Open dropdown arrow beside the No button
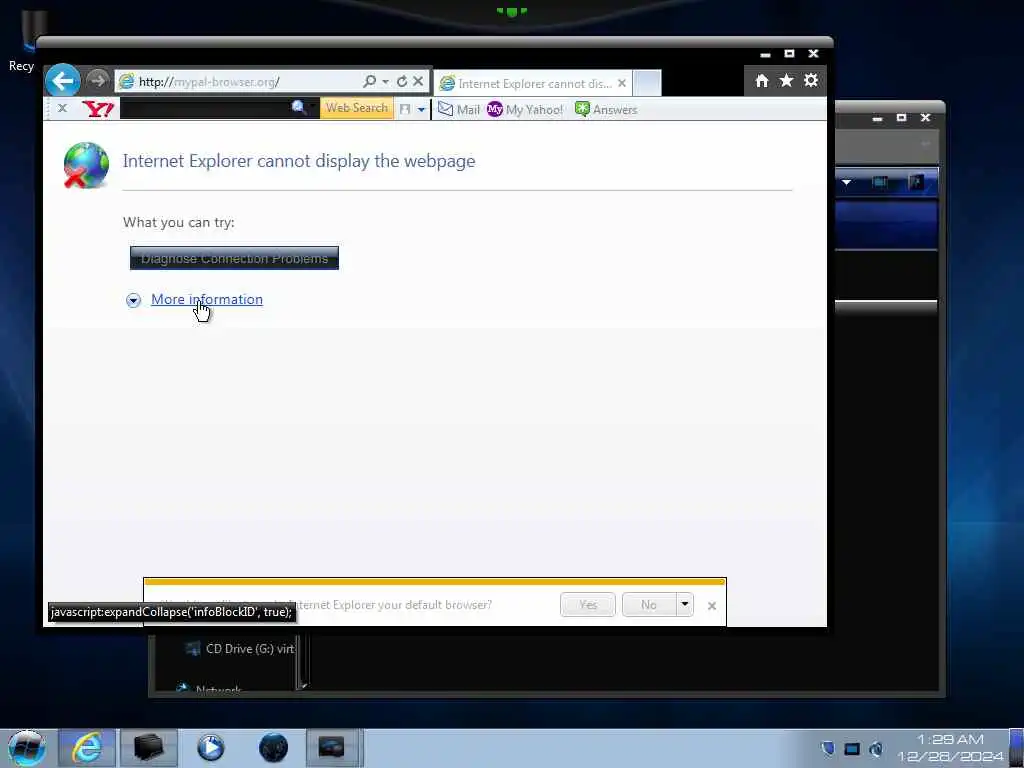The width and height of the screenshot is (1024, 768). [684, 604]
